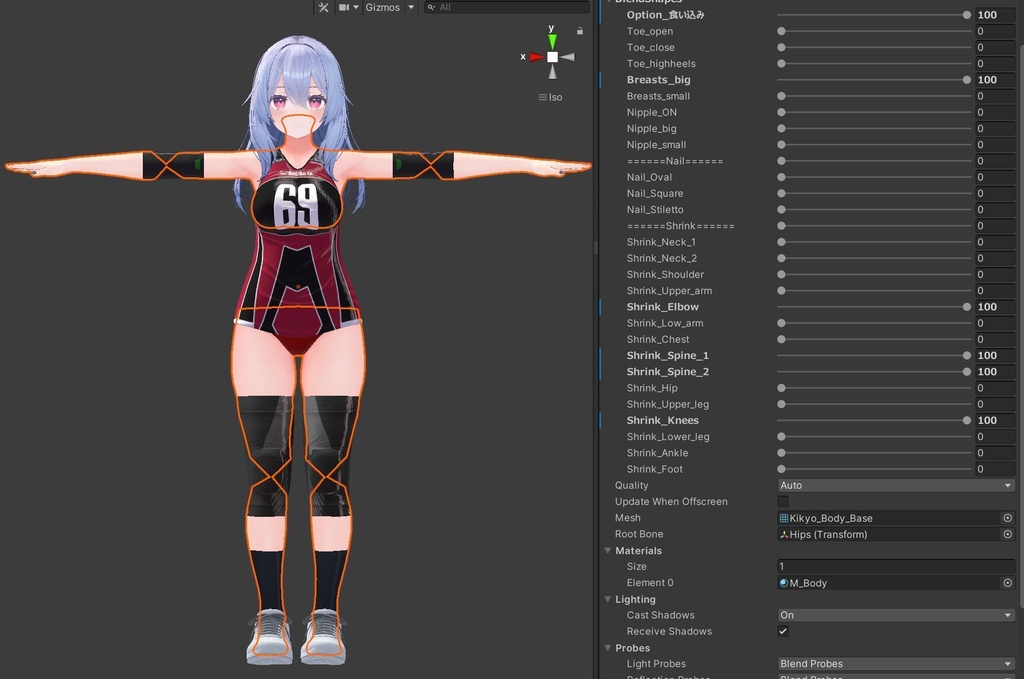Open the Light Probes dropdown

point(896,663)
